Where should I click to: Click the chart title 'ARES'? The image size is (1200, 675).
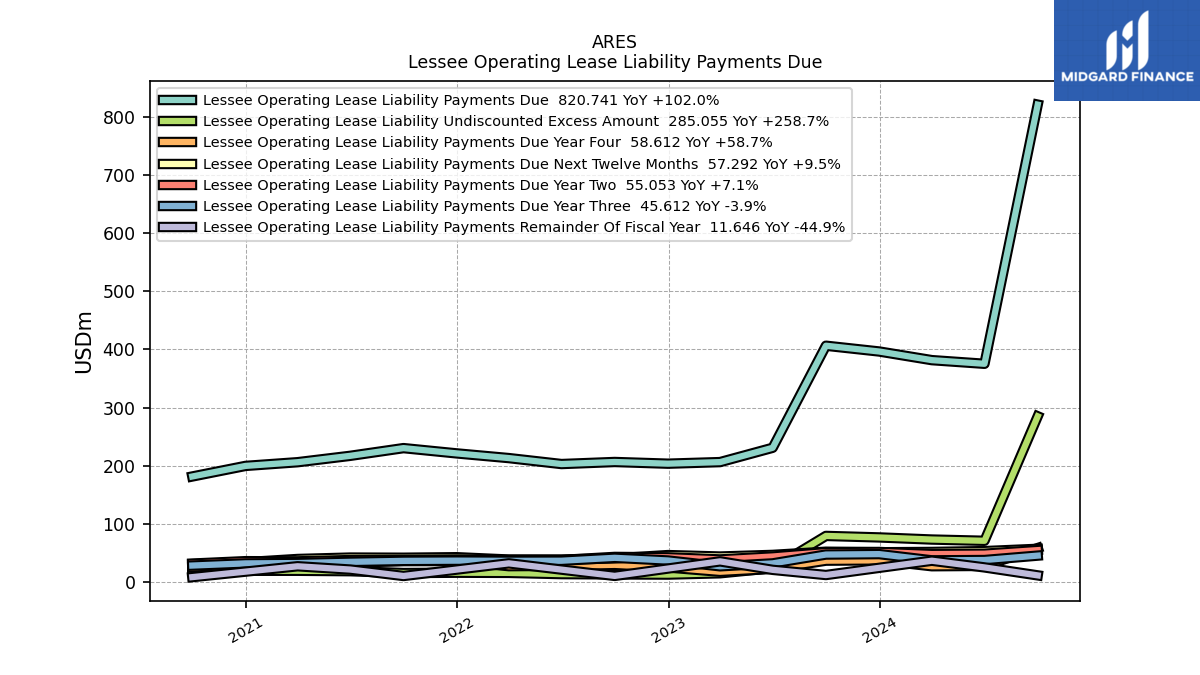click(x=614, y=42)
